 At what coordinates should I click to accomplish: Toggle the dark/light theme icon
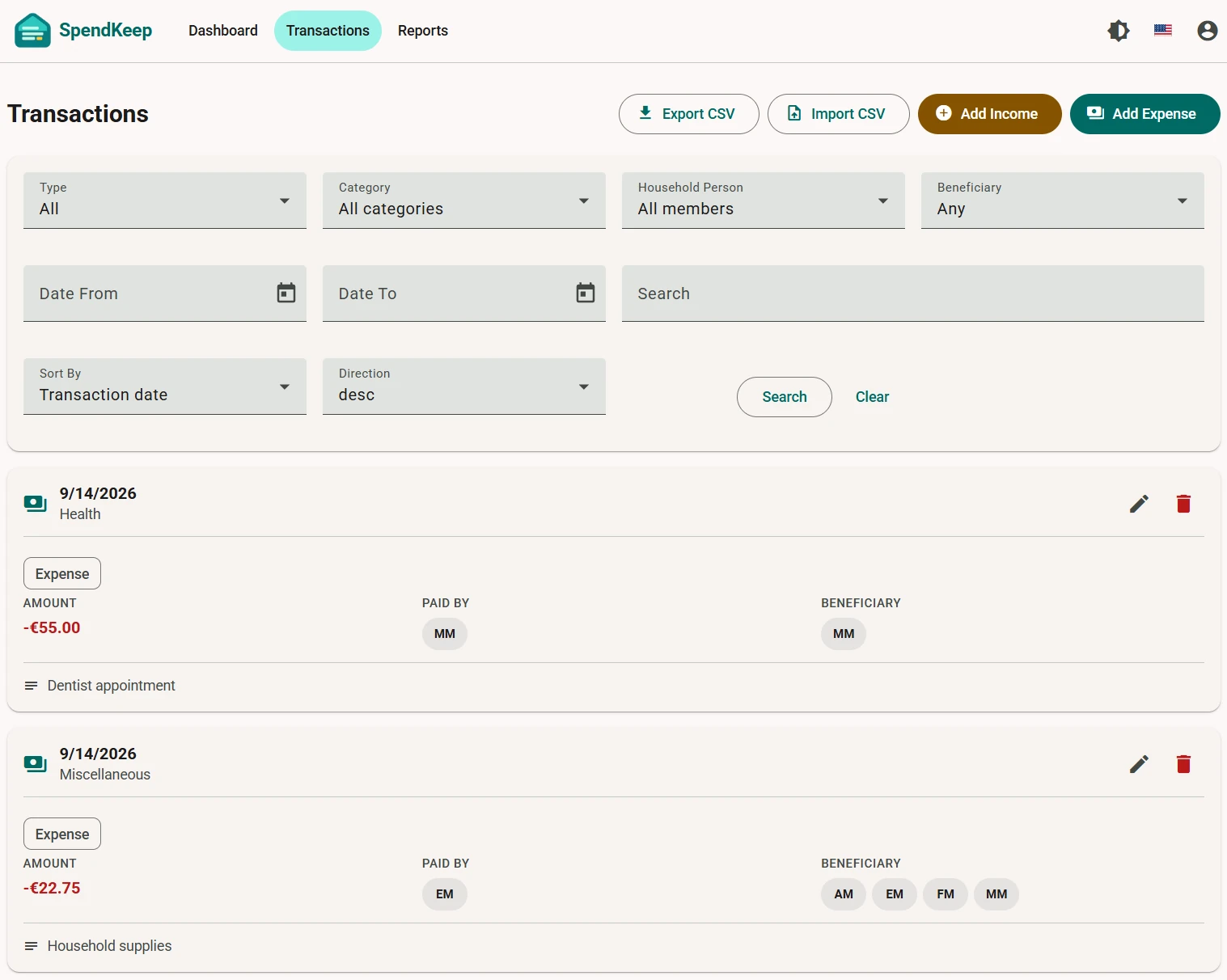[x=1119, y=31]
